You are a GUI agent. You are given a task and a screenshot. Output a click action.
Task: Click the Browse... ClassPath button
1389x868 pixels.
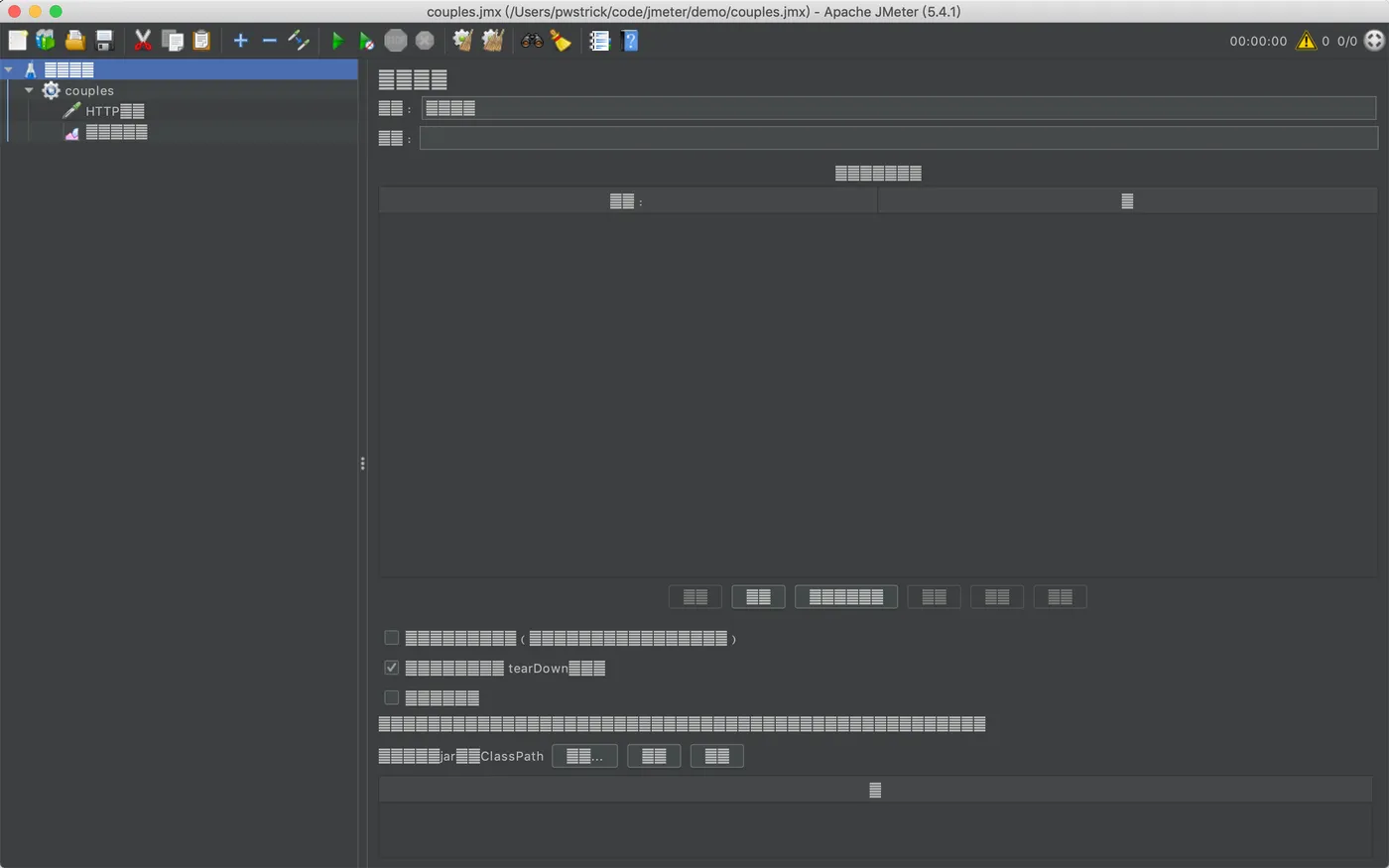(584, 756)
